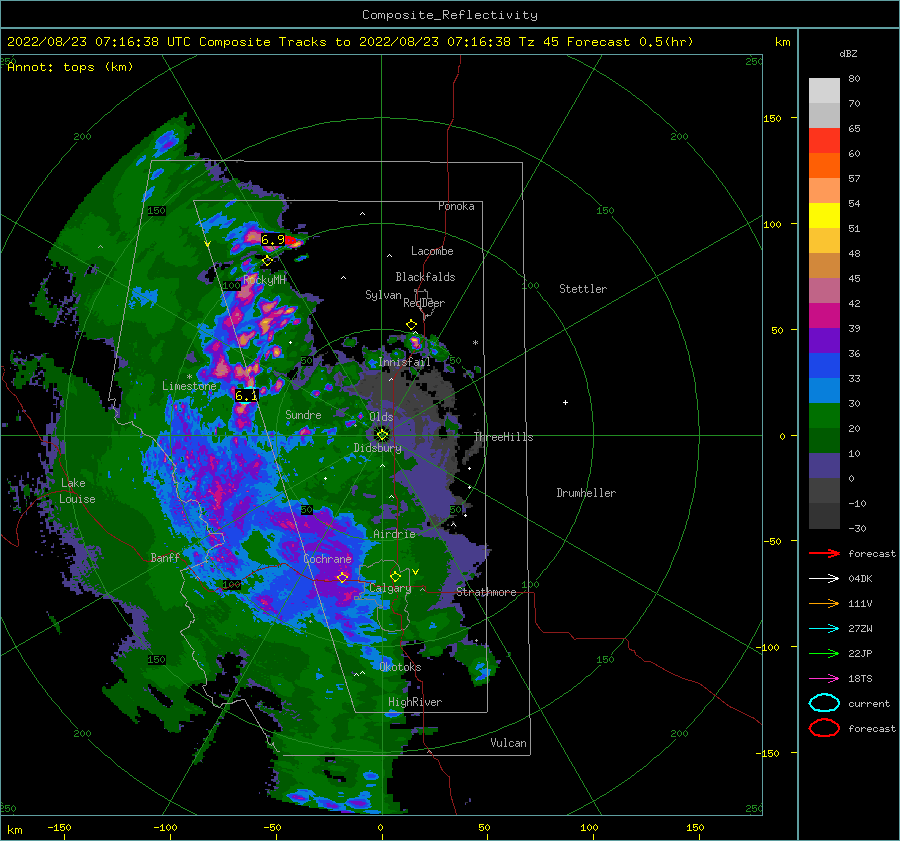The height and width of the screenshot is (841, 900).
Task: Click the Okotoks city label
Action: 400,667
